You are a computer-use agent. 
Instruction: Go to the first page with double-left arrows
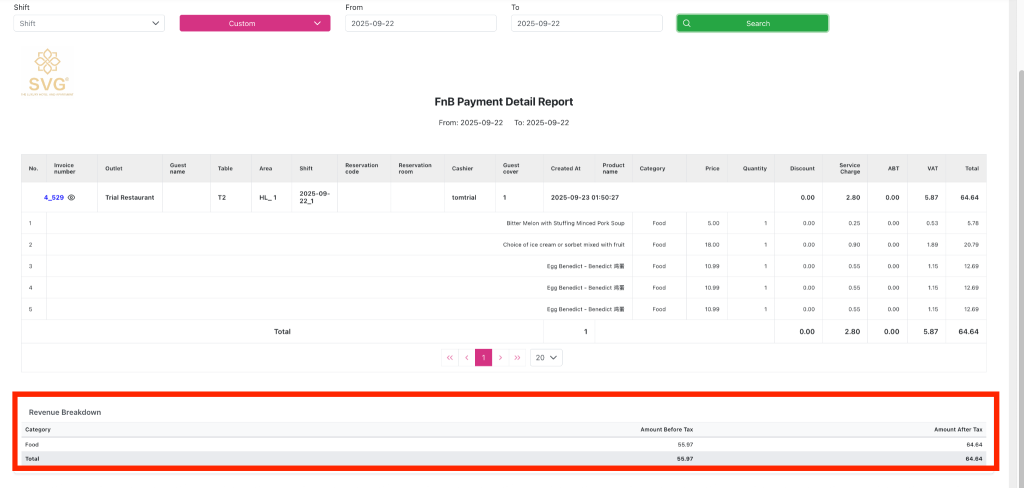[450, 357]
